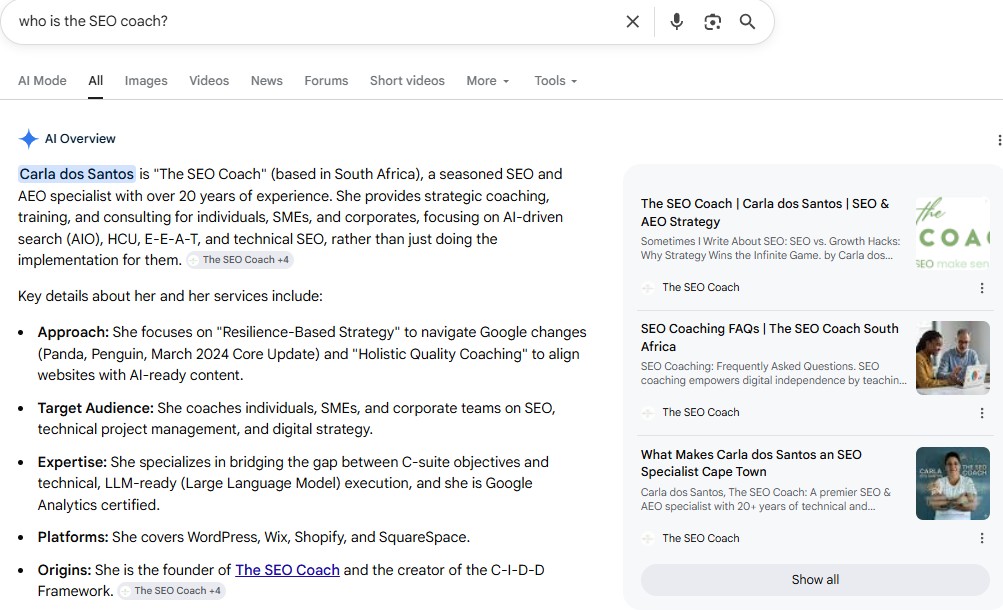
Task: Click 'Key details about her and her services include:'
Action: (x=170, y=296)
